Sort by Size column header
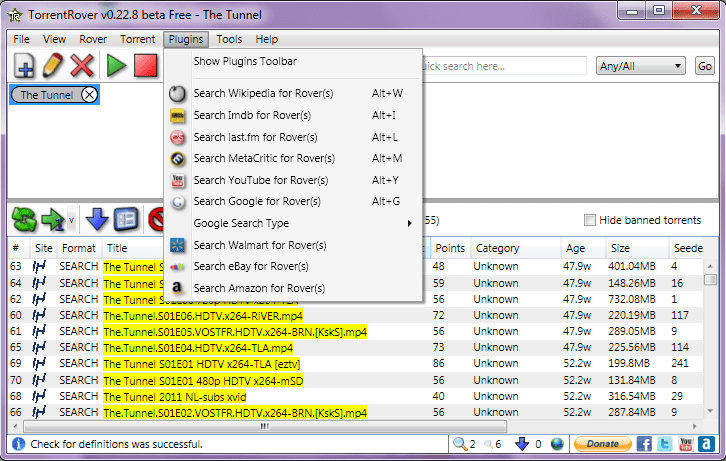The image size is (726, 461). pos(637,248)
